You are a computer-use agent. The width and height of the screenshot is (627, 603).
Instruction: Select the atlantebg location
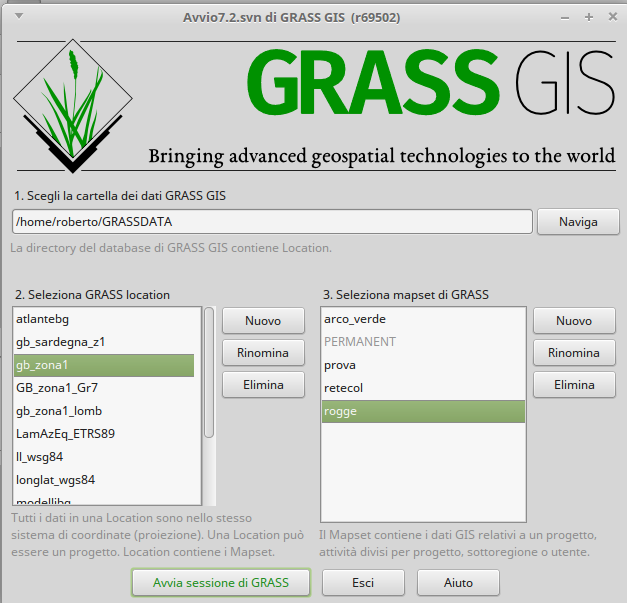point(104,319)
